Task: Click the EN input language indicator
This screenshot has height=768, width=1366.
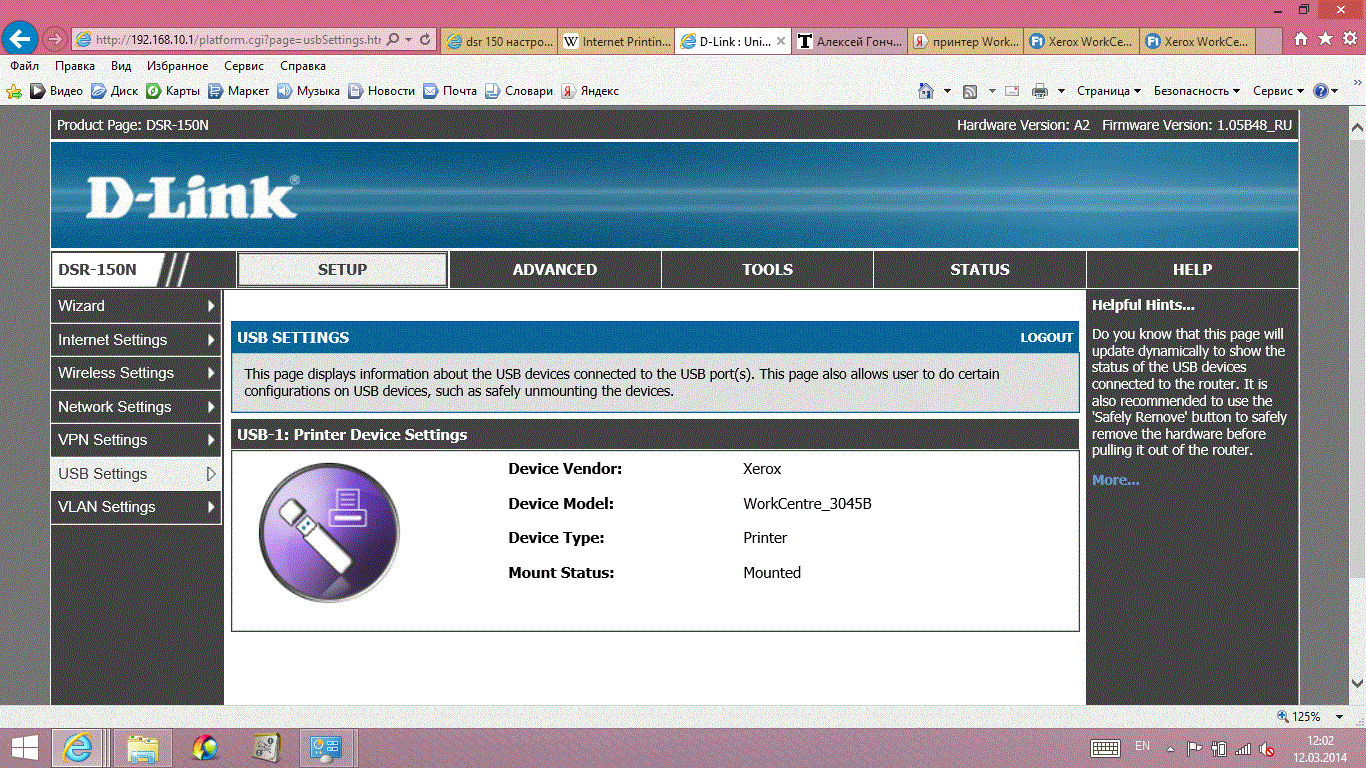Action: (x=1142, y=747)
